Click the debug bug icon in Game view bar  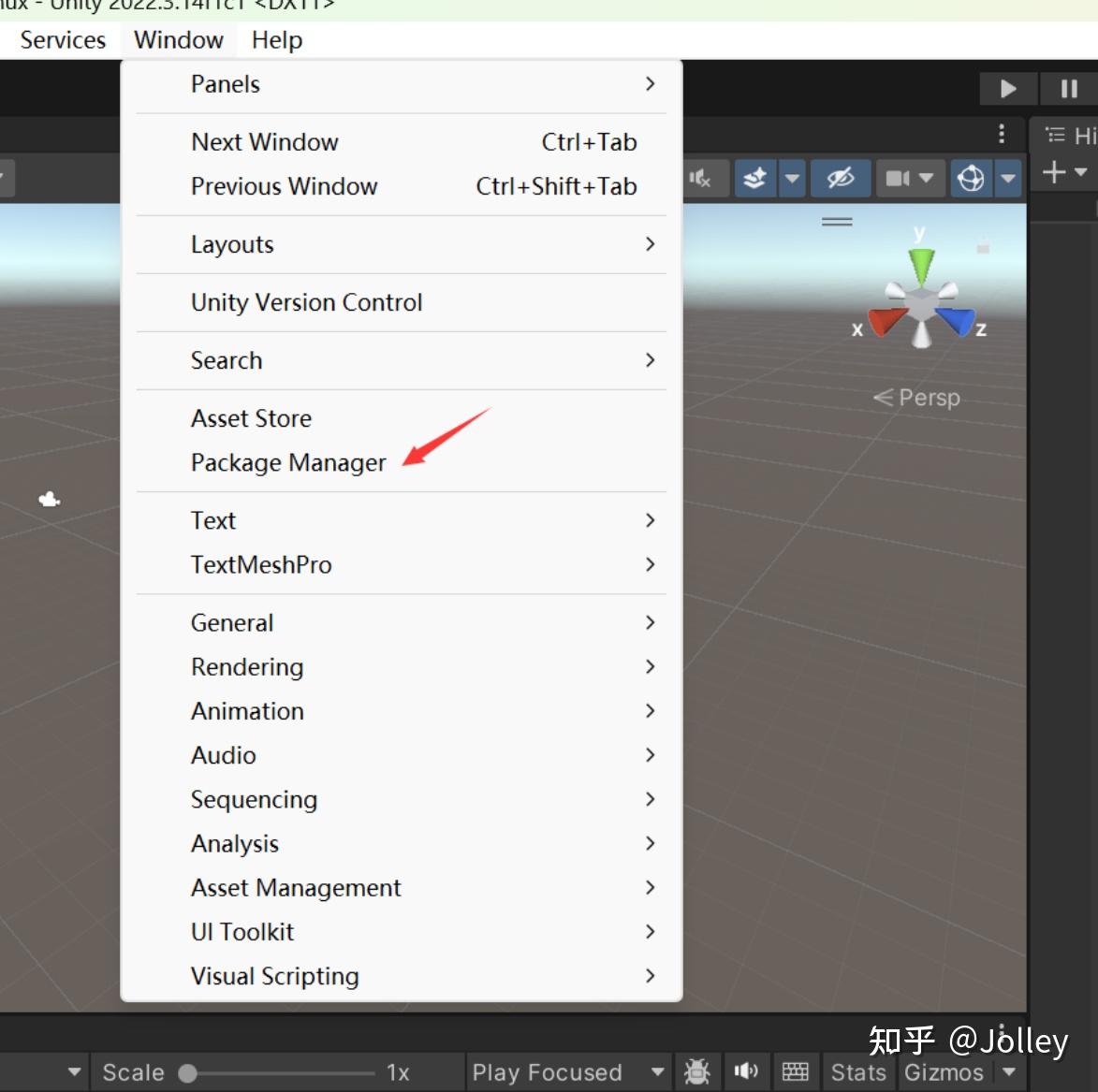click(697, 1072)
